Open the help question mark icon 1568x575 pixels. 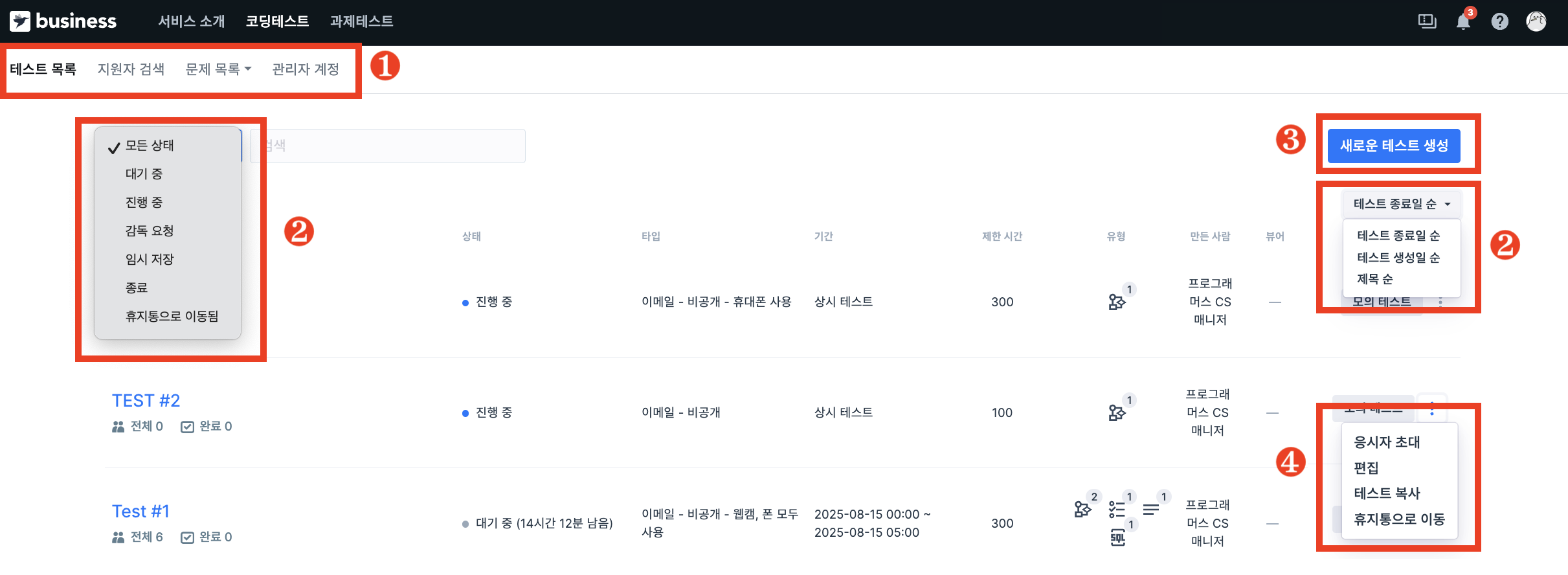pyautogui.click(x=1499, y=21)
